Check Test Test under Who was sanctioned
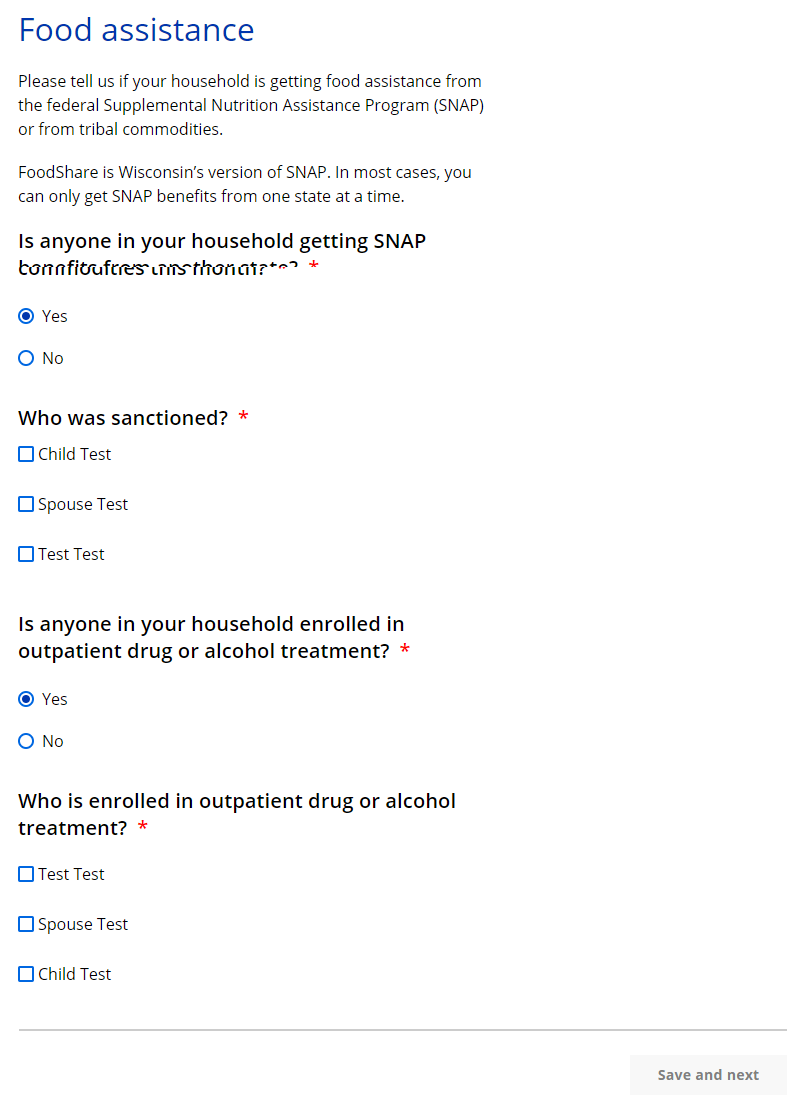Image resolution: width=800 pixels, height=1101 pixels. pos(26,554)
